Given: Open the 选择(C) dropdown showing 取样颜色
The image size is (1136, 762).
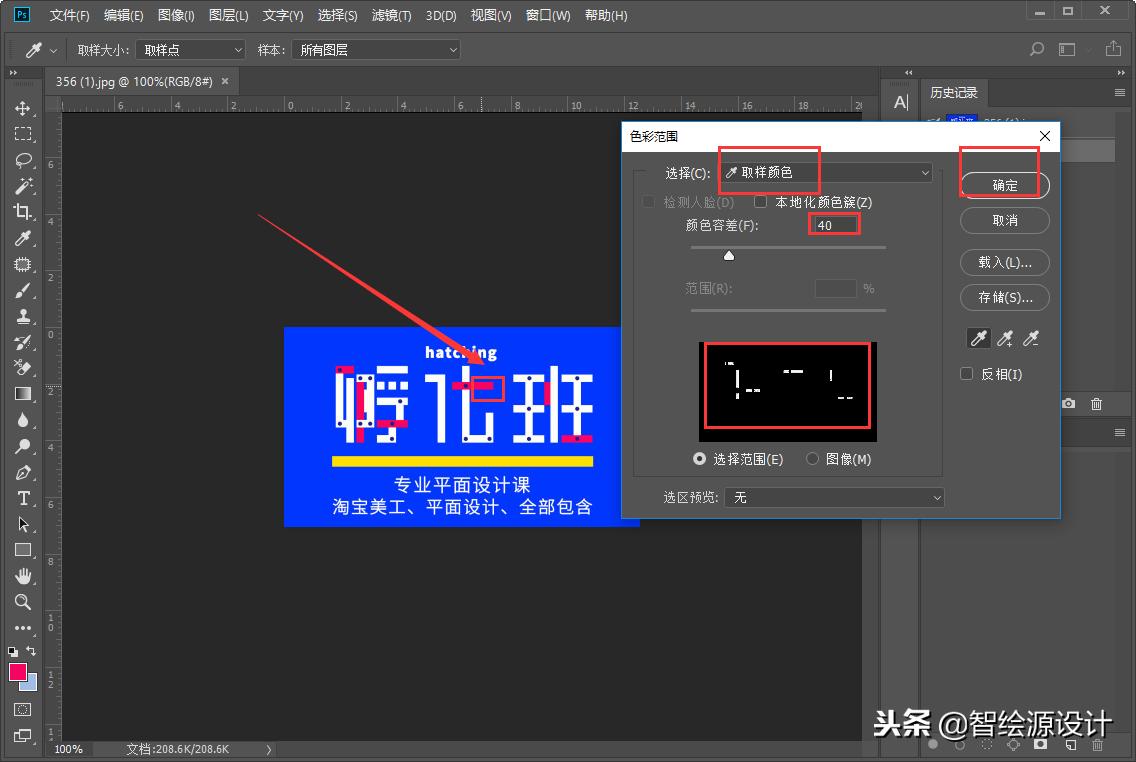Looking at the screenshot, I should (x=823, y=172).
